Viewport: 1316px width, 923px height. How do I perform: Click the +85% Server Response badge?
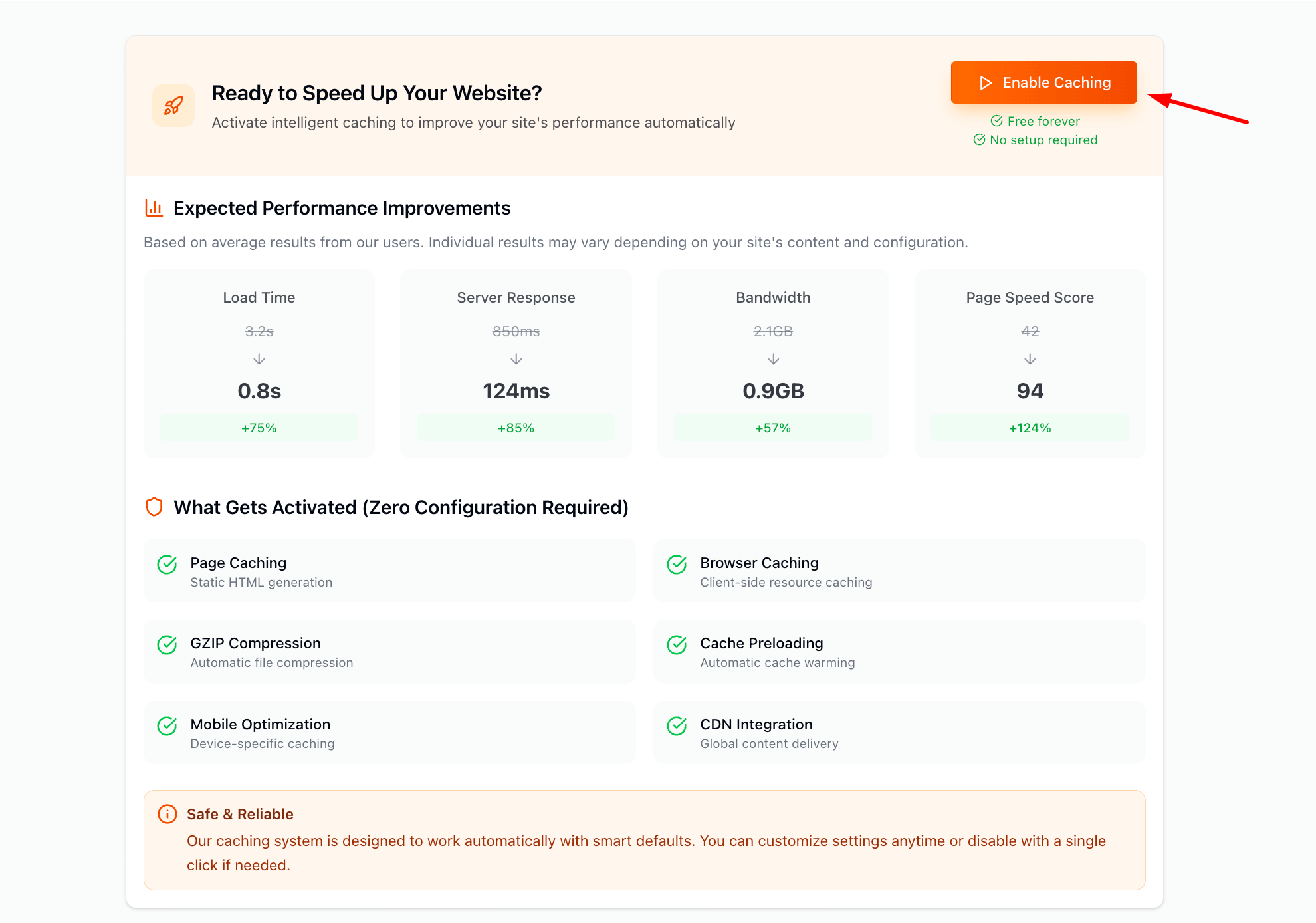[516, 428]
